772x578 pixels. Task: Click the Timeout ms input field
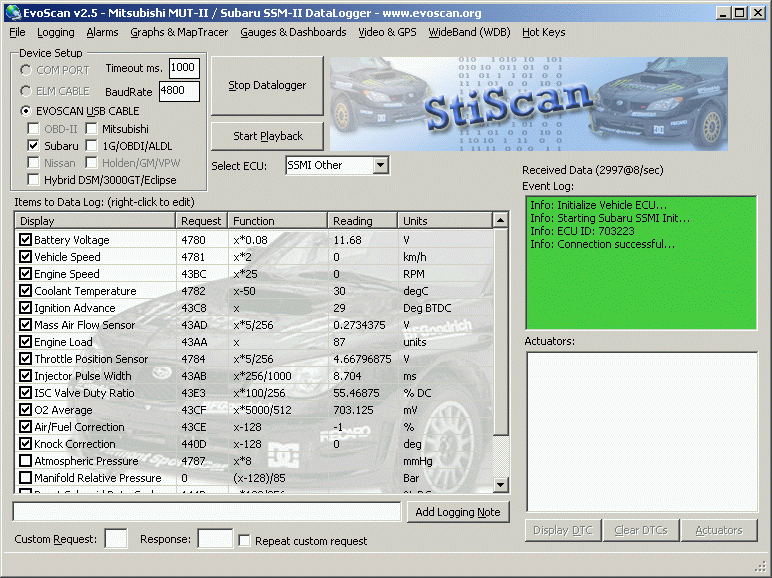184,68
